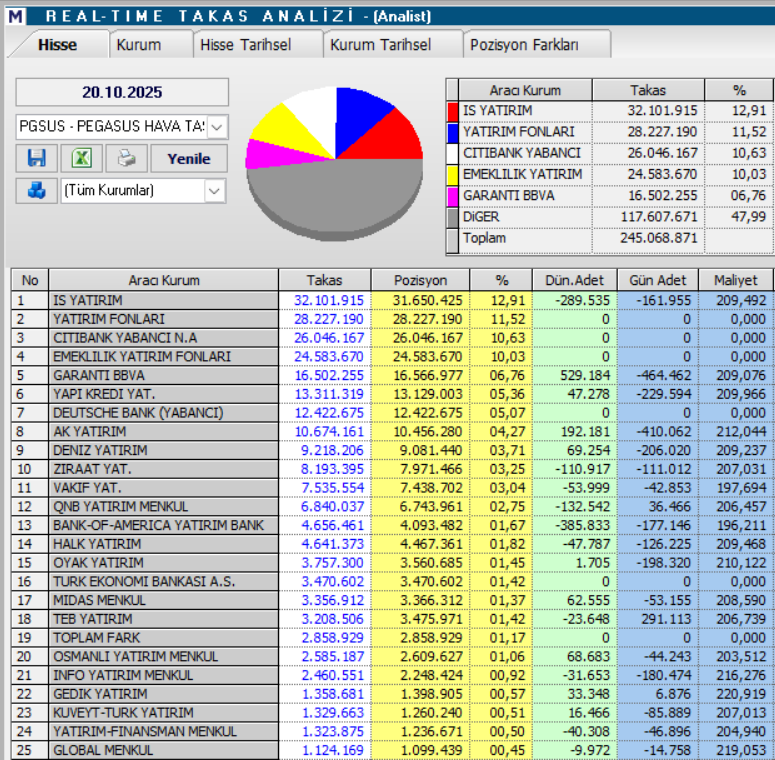Click the printer icon button

tap(127, 158)
